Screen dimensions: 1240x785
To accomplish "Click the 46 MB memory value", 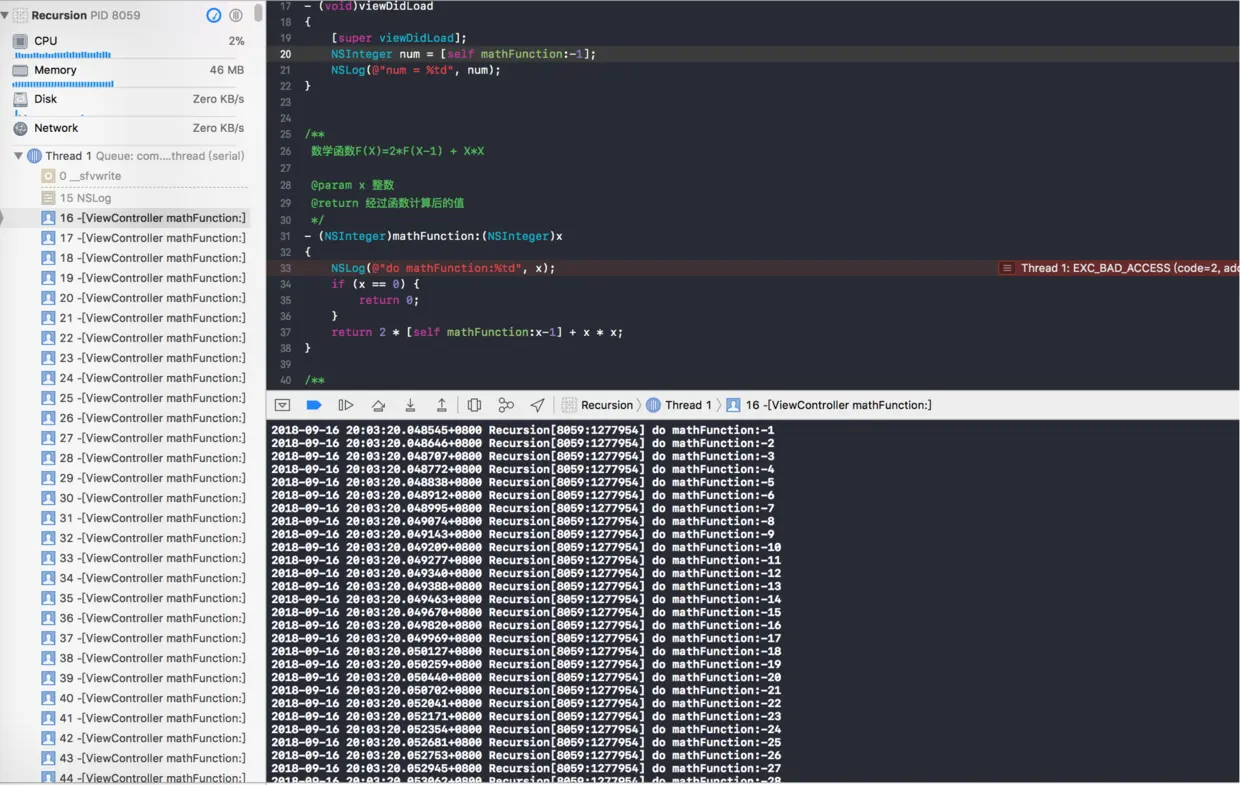I will pyautogui.click(x=227, y=70).
